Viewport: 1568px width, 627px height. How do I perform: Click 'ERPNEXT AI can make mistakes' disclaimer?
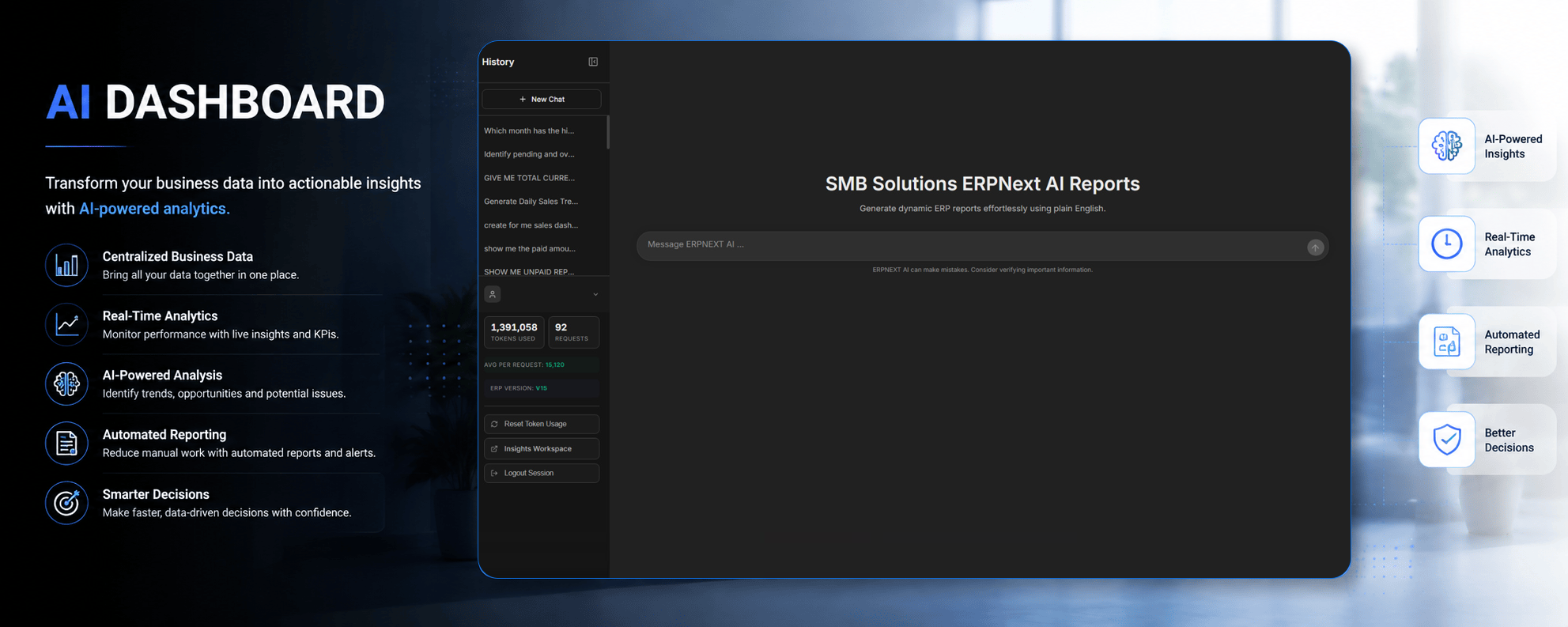click(x=982, y=270)
